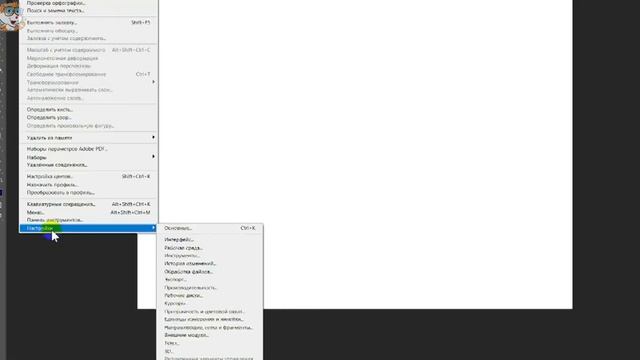Image resolution: width=640 pixels, height=360 pixels.
Task: Select 'Поиск и замена текста...' menu entry
Action: [88, 11]
